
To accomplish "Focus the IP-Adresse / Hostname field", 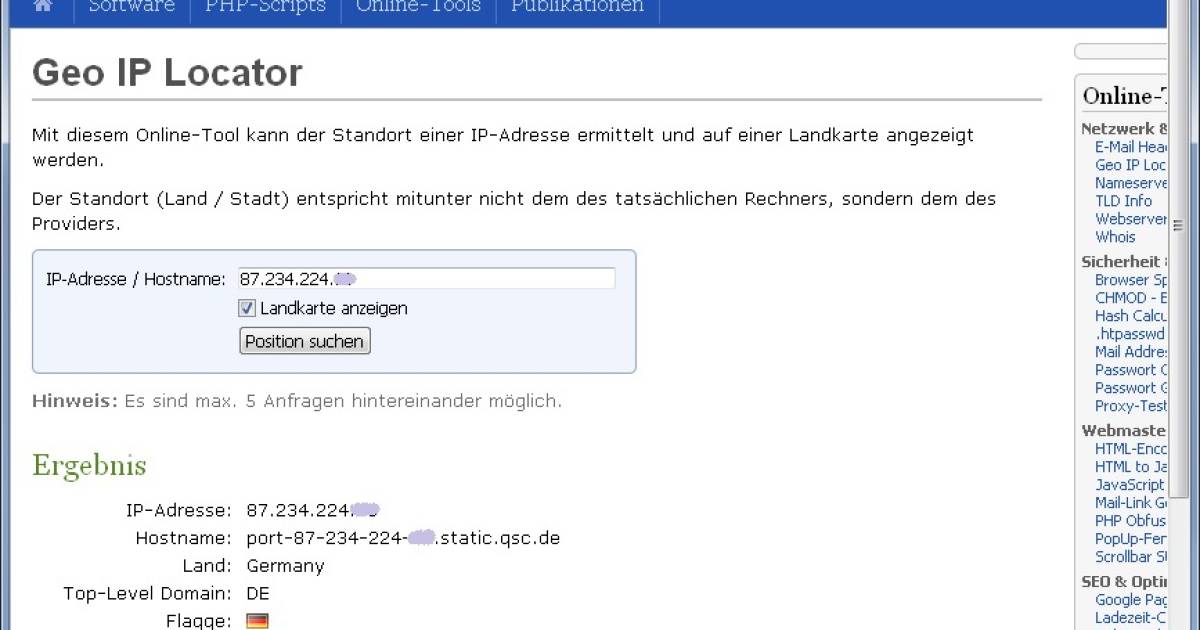I will click(426, 279).
